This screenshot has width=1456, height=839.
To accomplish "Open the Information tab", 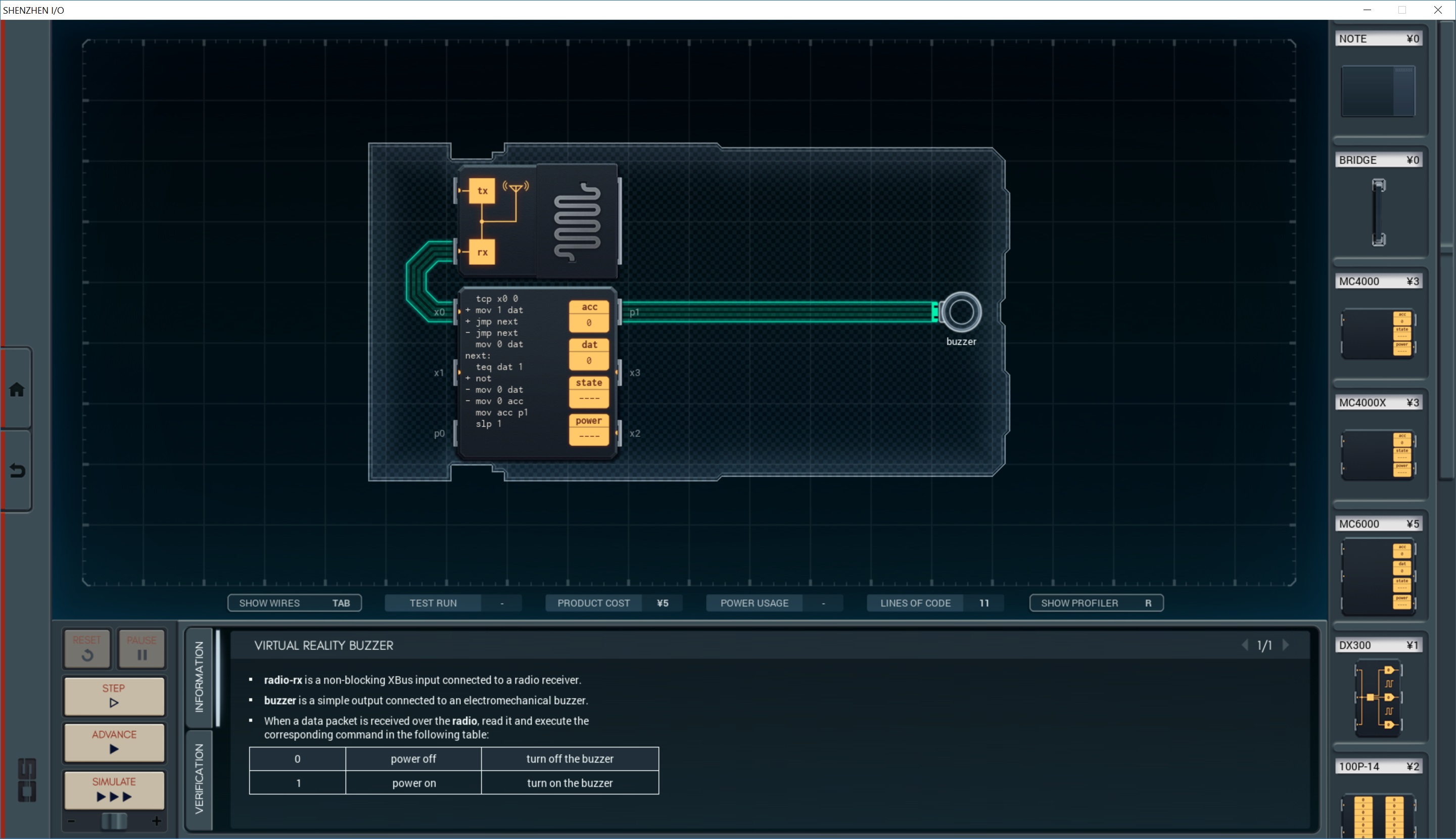I will click(199, 677).
